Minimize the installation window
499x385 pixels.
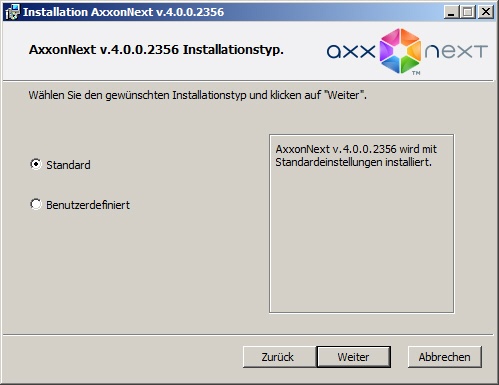(451, 12)
